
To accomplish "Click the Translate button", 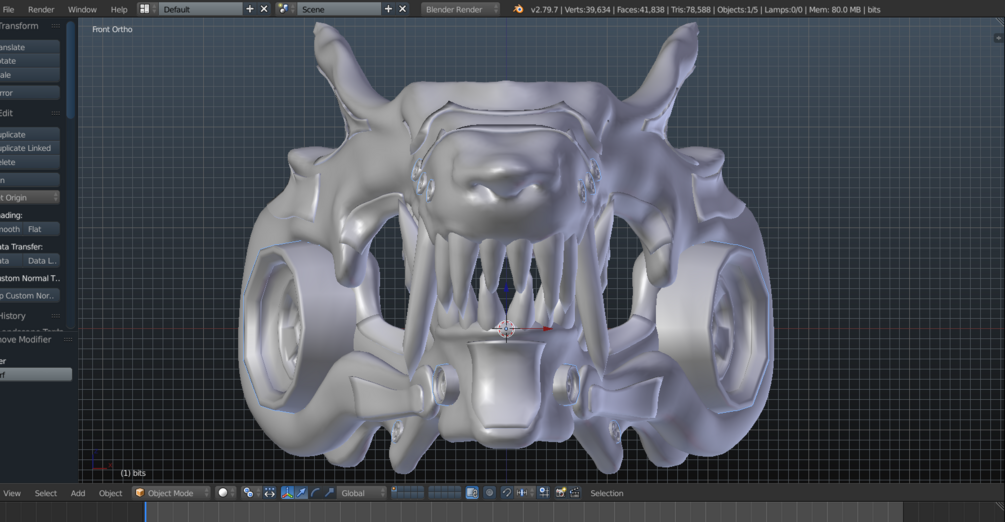I will (x=29, y=47).
